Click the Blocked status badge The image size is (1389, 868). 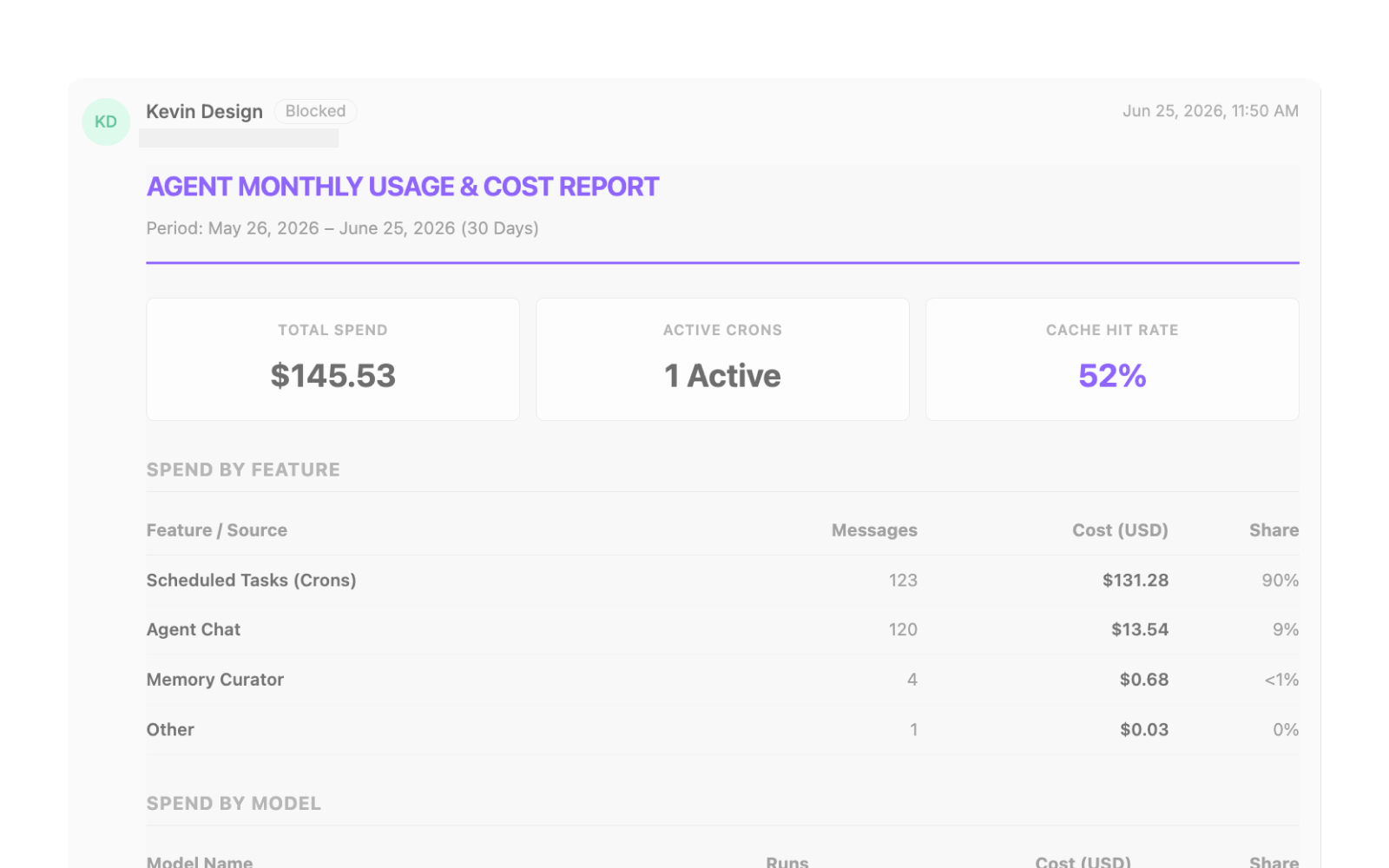tap(315, 111)
